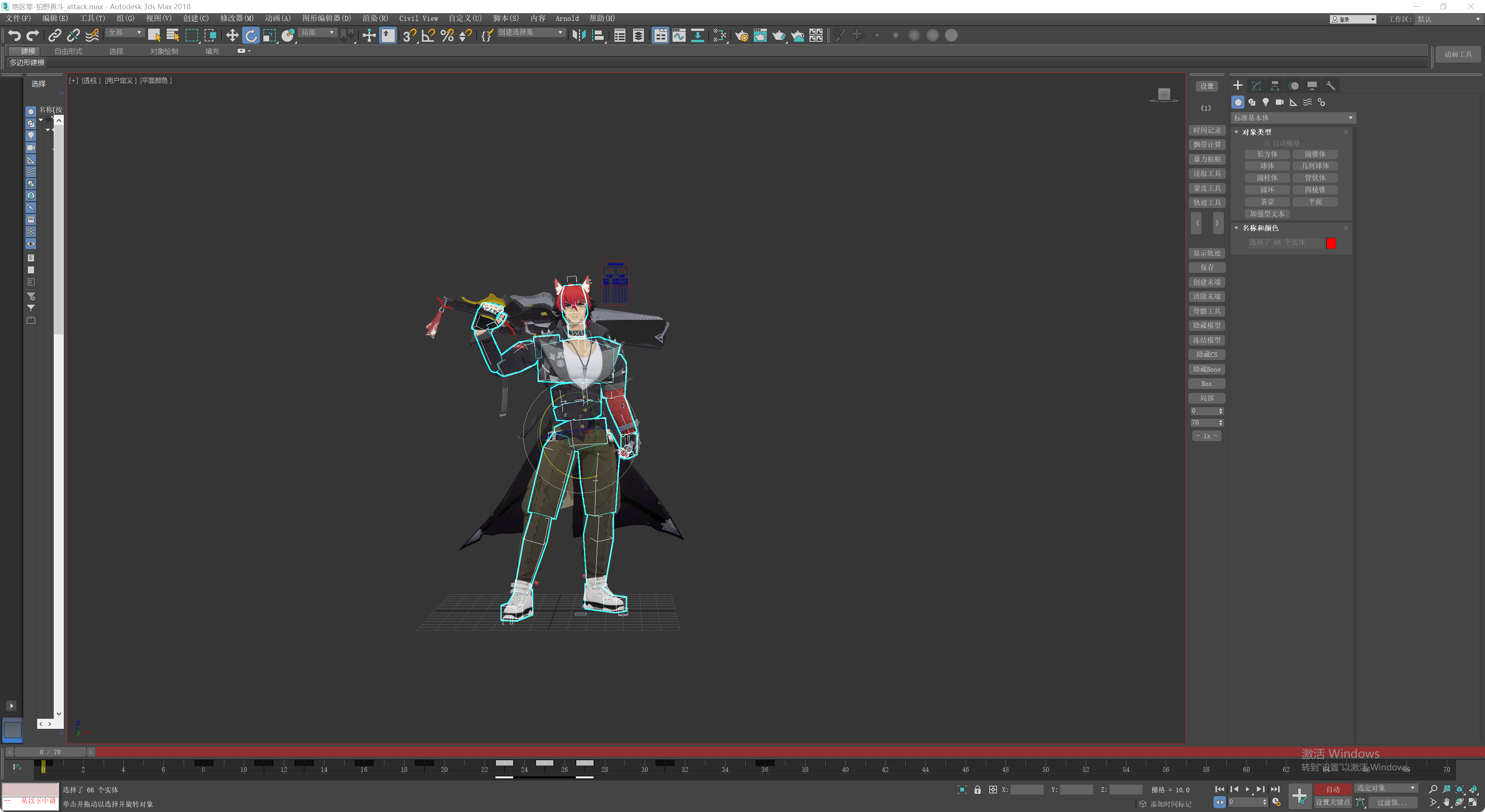Image resolution: width=1485 pixels, height=812 pixels.
Task: Switch the Create panel to the Cameras category
Action: tap(1279, 102)
